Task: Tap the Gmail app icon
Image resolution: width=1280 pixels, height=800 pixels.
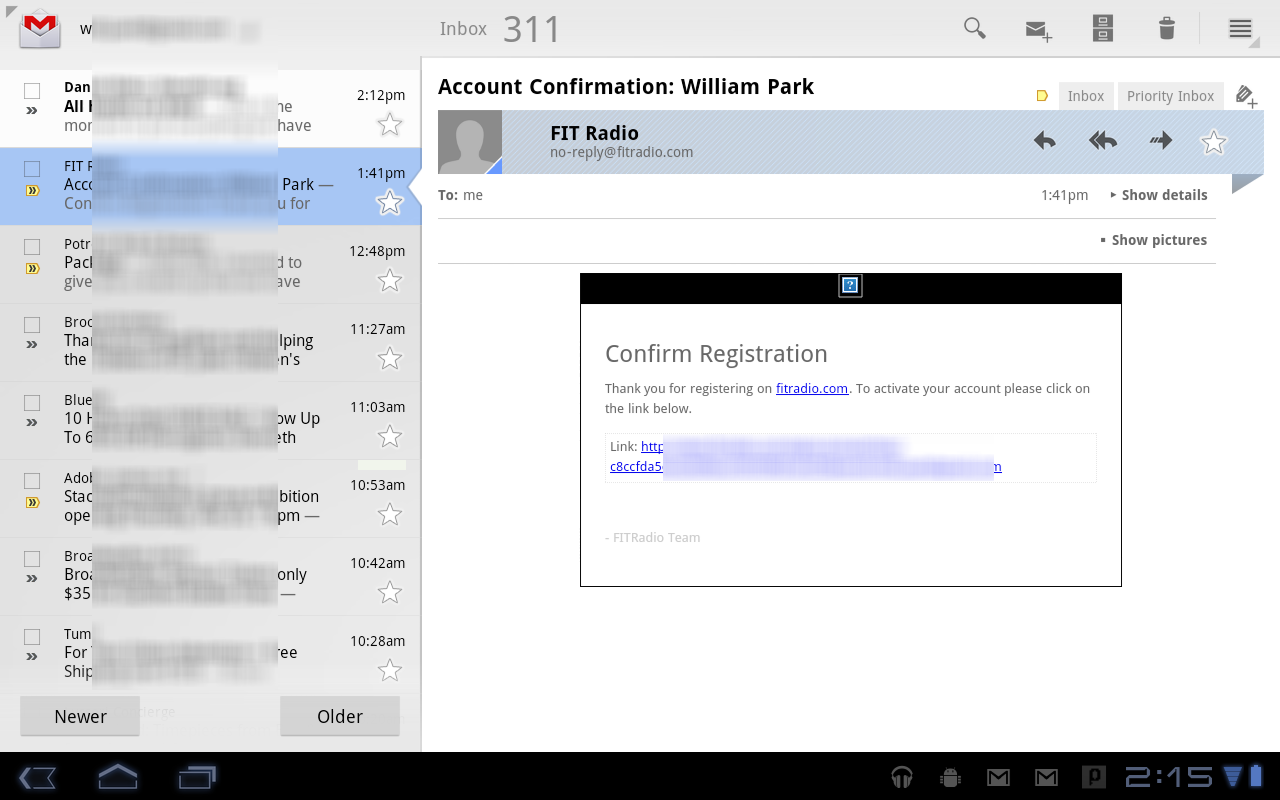Action: 41,28
